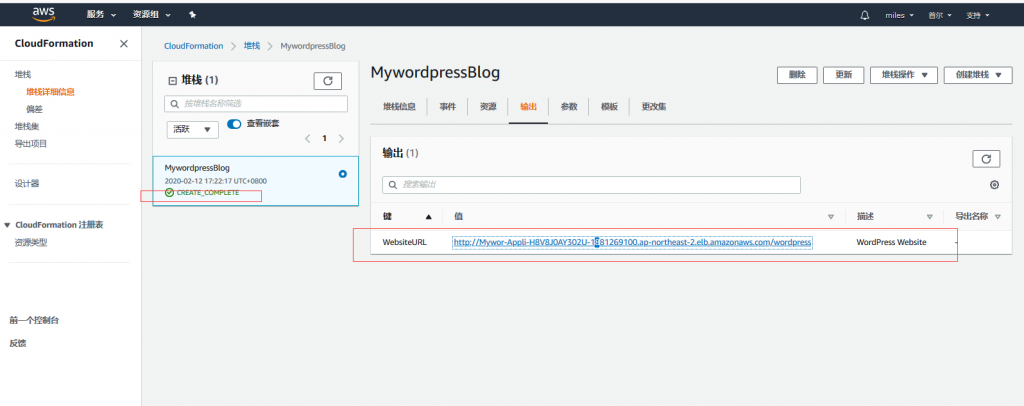
Task: Click the WordPress Website description cell
Action: click(x=891, y=242)
